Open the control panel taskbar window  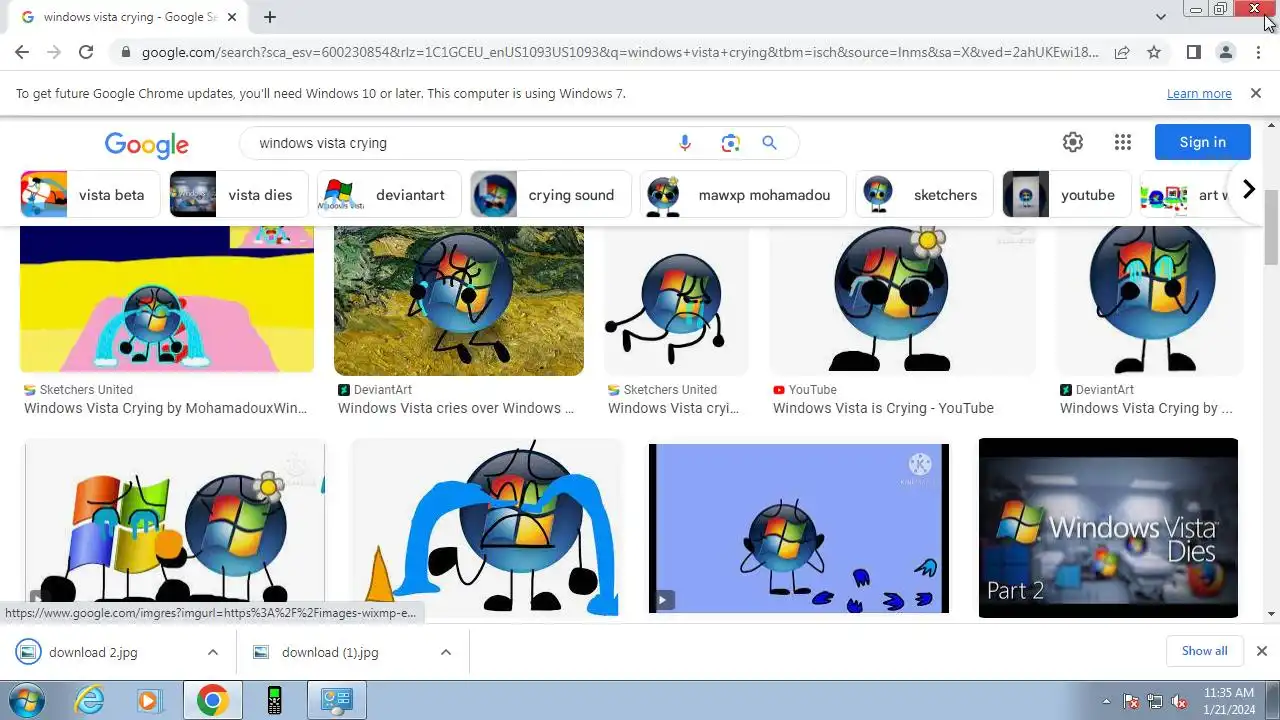tap(336, 700)
